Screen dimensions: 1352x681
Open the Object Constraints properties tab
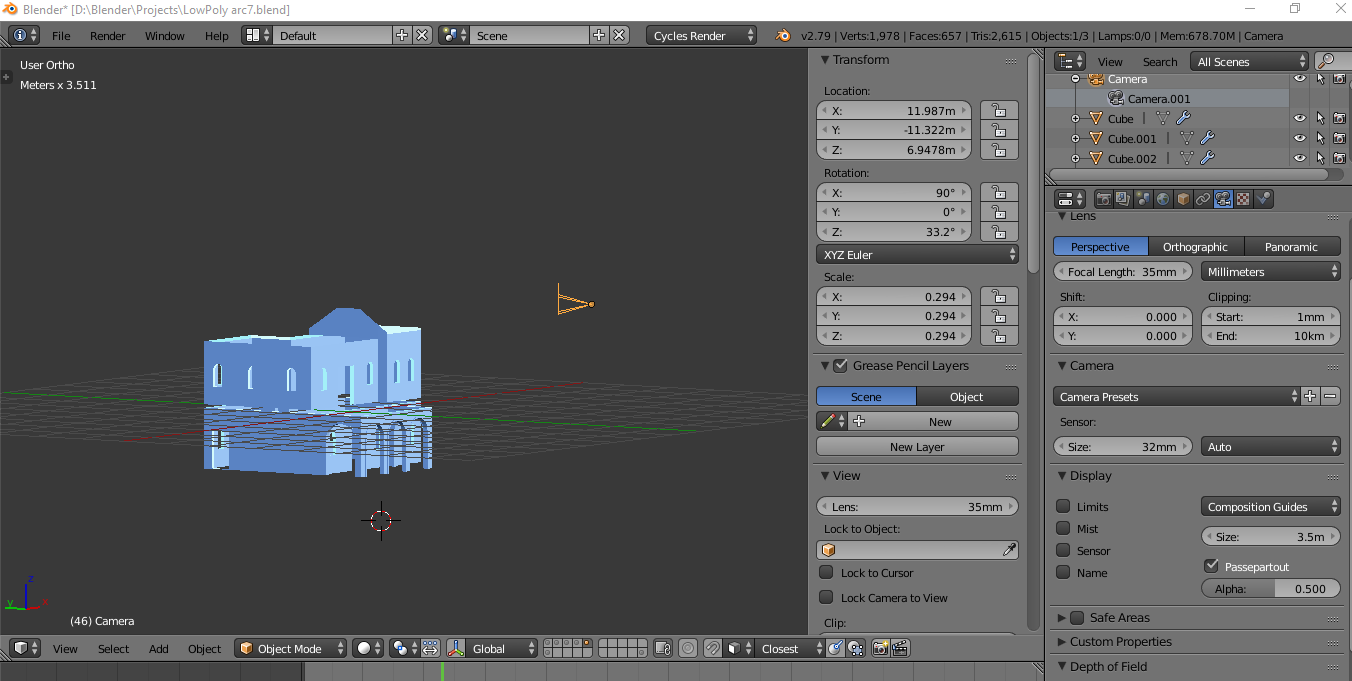click(x=1203, y=199)
